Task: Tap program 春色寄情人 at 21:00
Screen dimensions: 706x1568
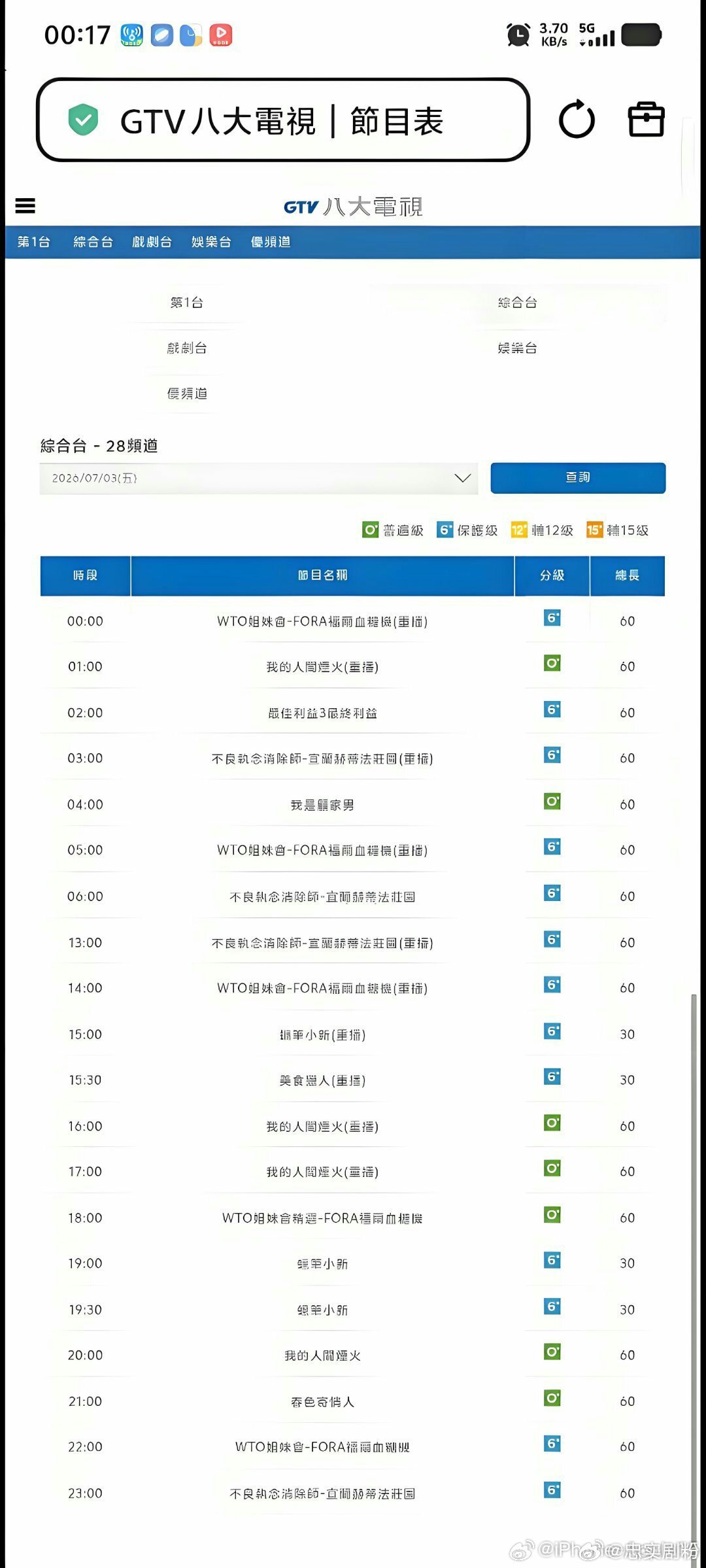Action: [x=322, y=1402]
